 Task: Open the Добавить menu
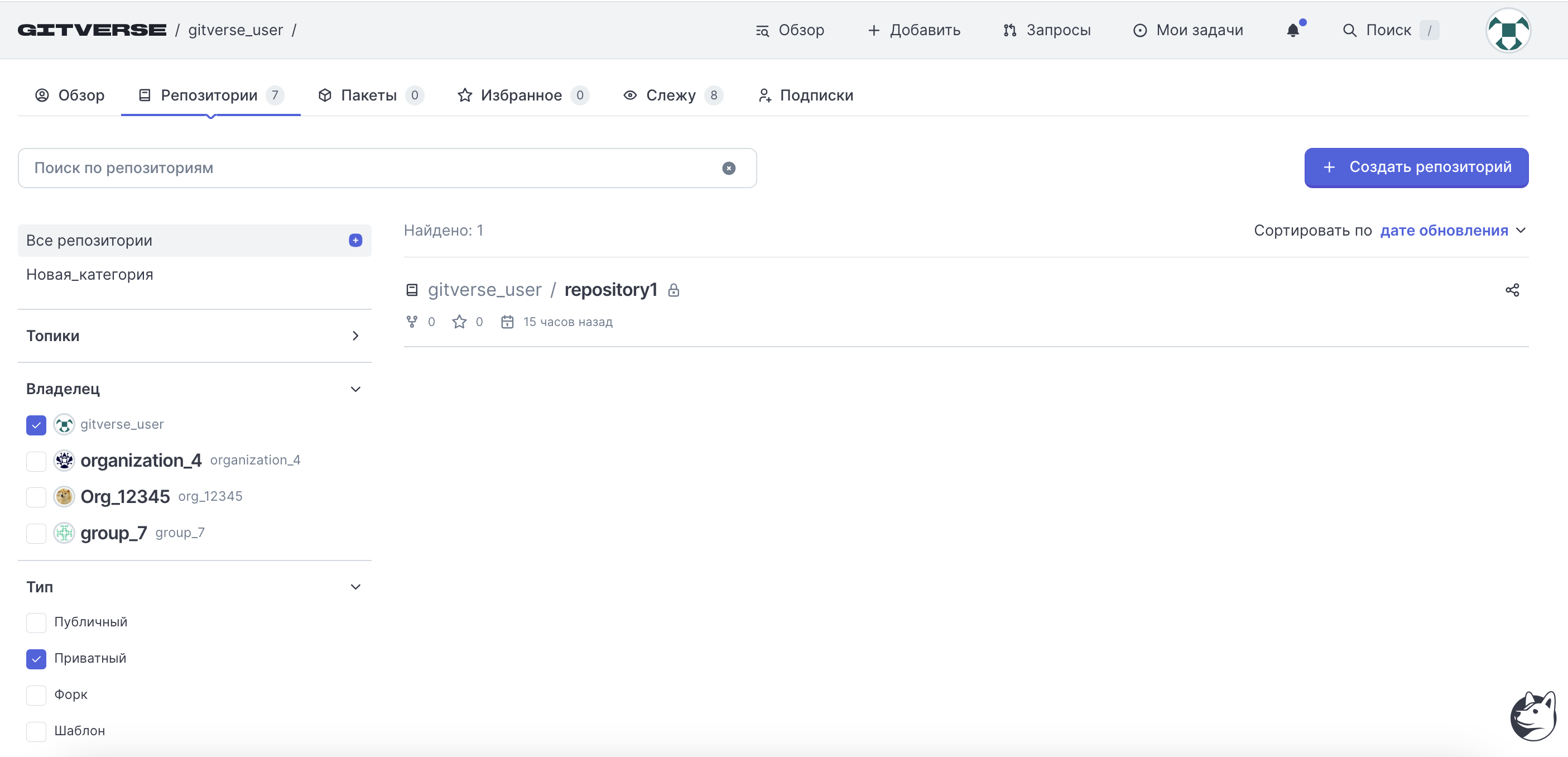pos(913,30)
